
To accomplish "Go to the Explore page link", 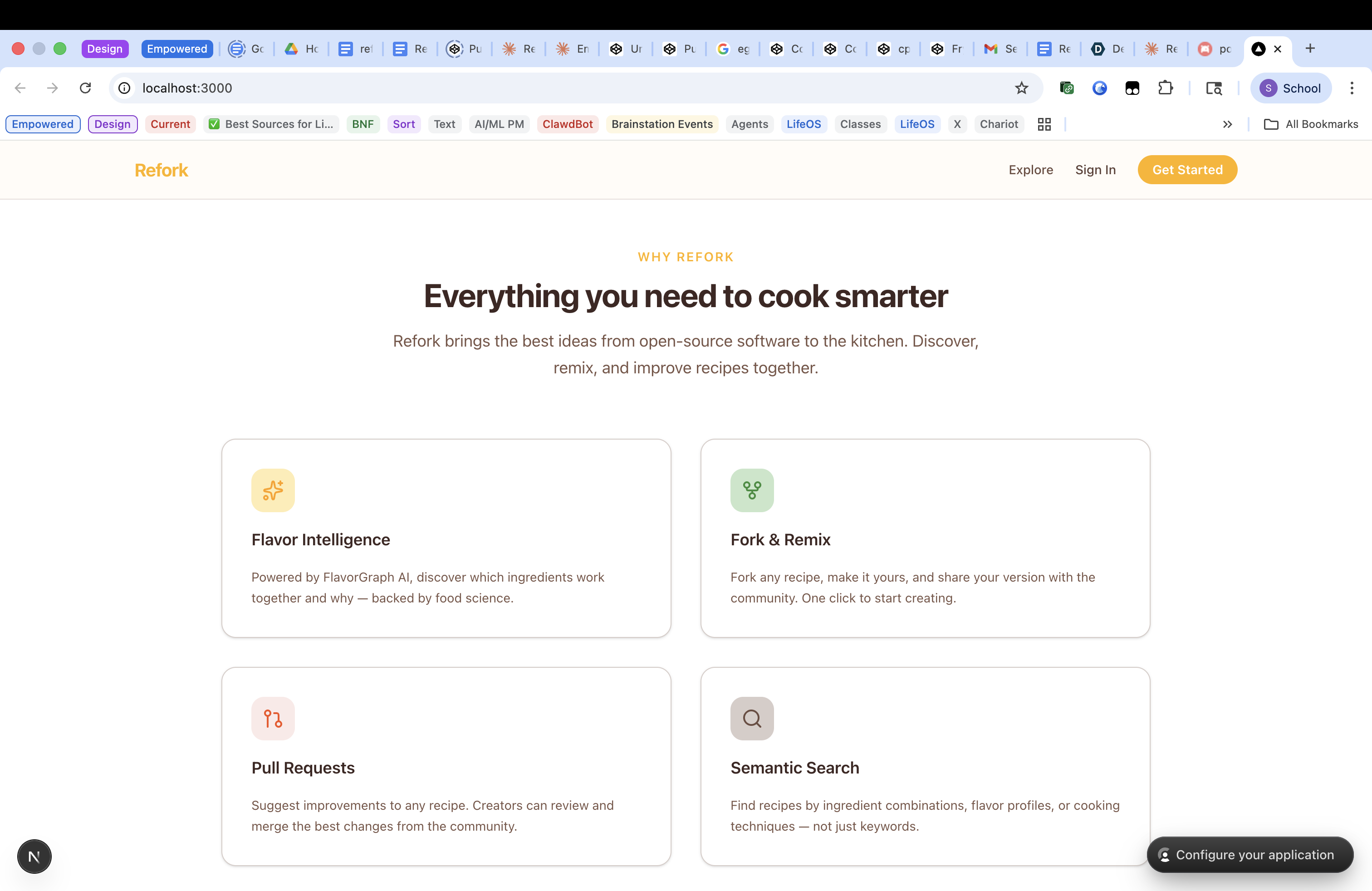I will click(x=1030, y=170).
